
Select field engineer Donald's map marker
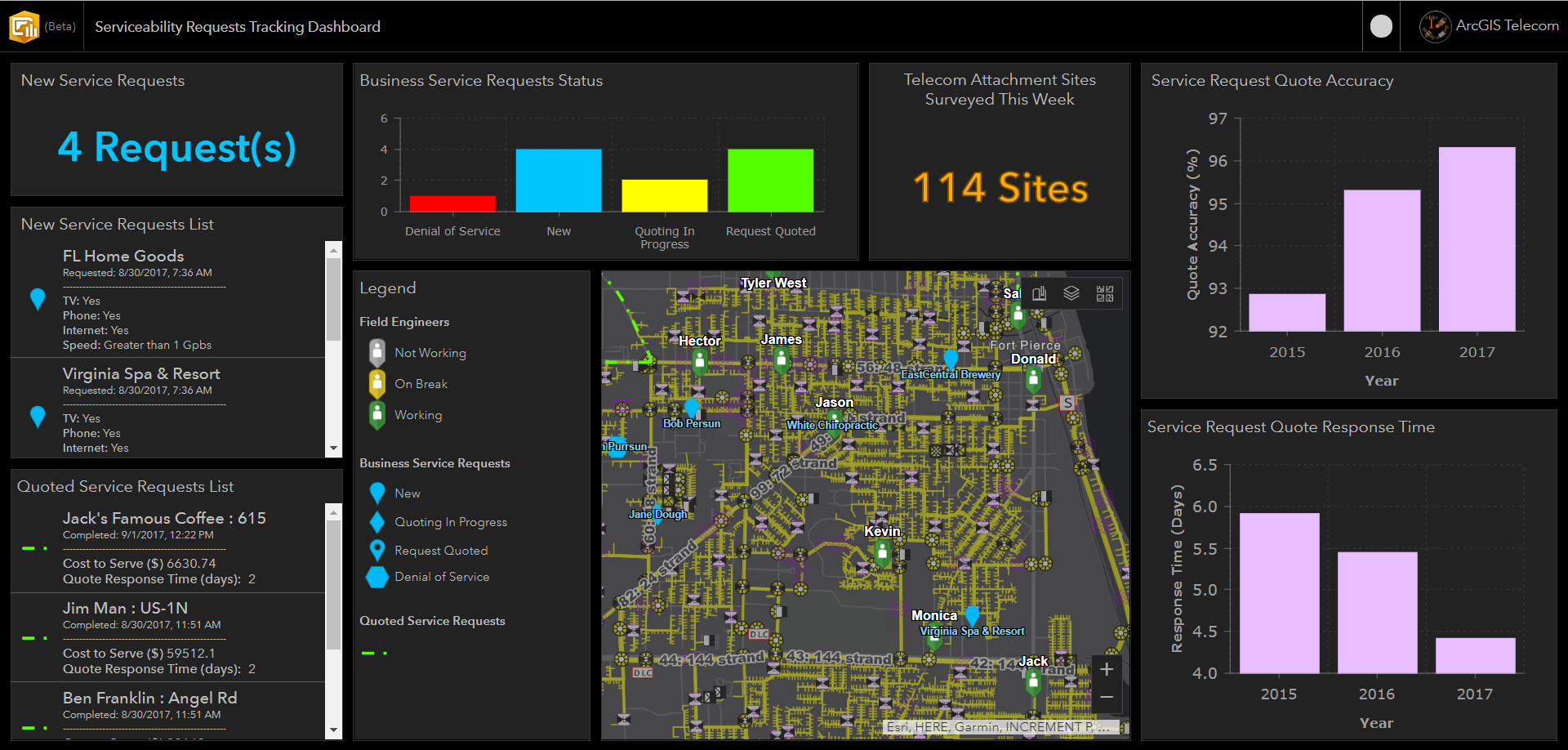coord(1033,380)
